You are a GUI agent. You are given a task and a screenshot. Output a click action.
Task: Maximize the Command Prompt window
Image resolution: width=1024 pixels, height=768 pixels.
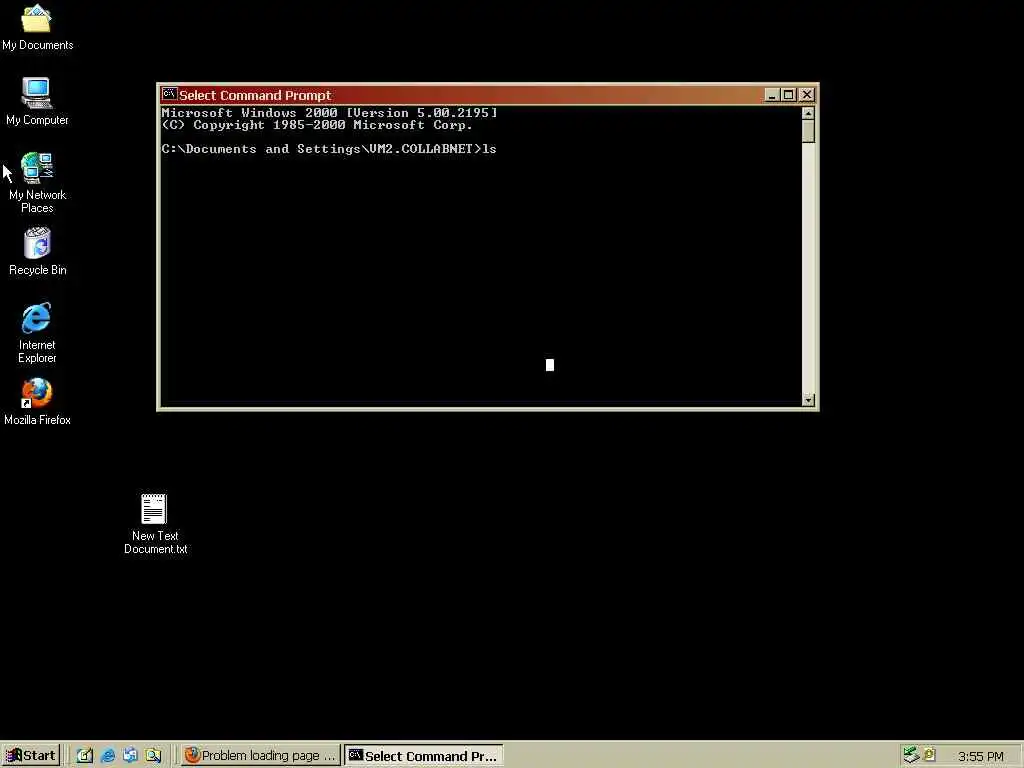point(788,95)
